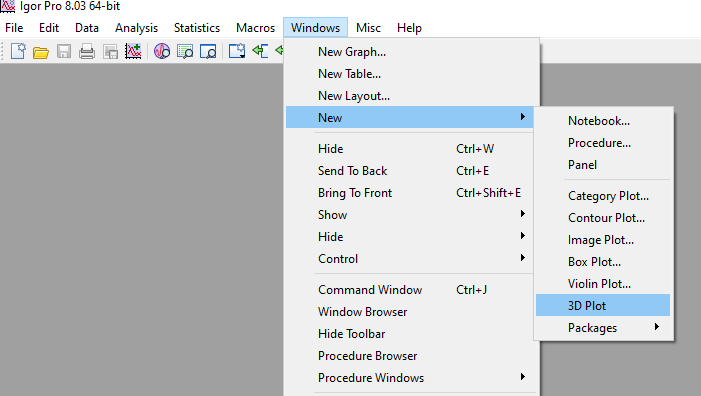This screenshot has width=701, height=396.
Task: Open the Statistics menu
Action: (197, 28)
